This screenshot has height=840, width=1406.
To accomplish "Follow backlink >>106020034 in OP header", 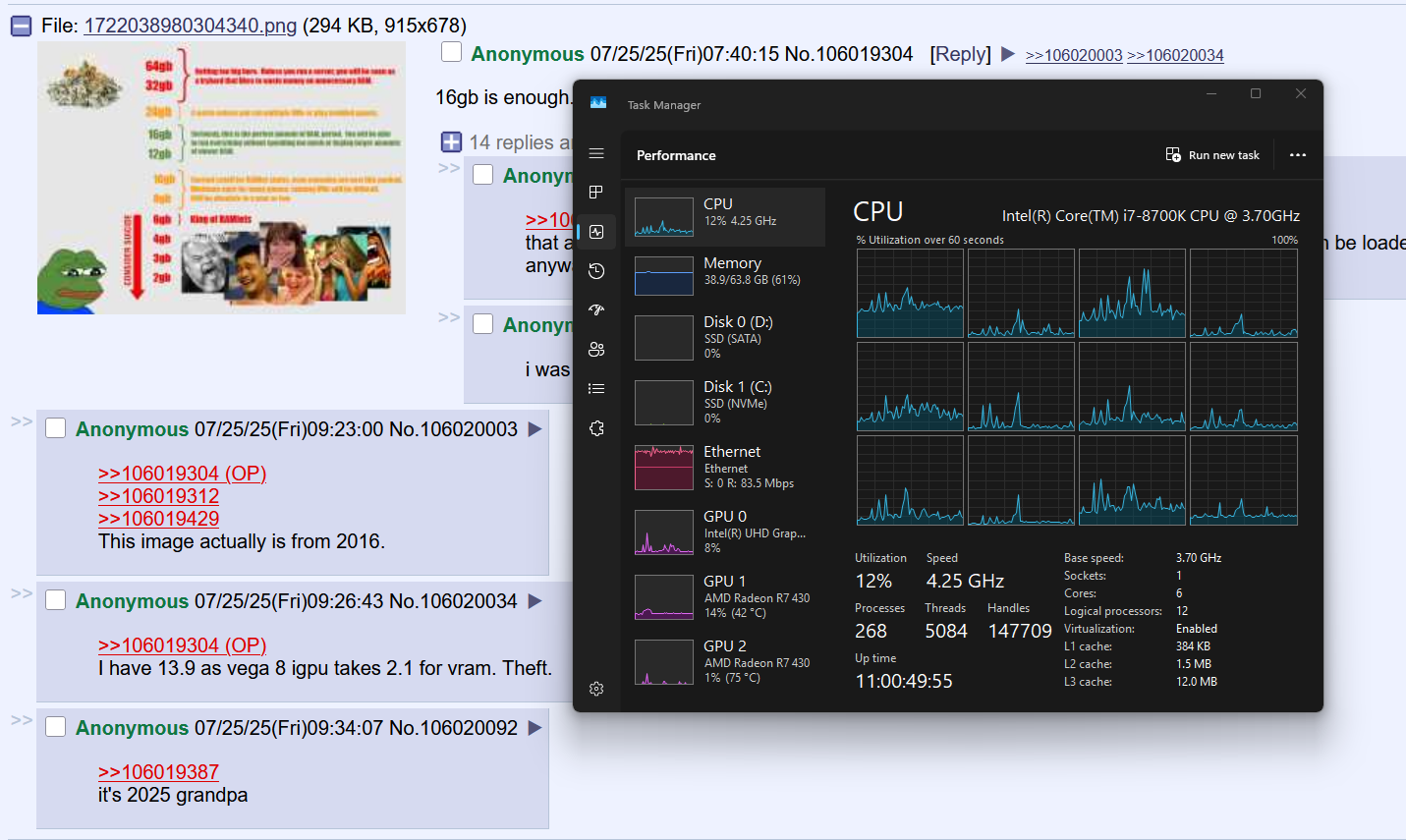I will (1175, 55).
